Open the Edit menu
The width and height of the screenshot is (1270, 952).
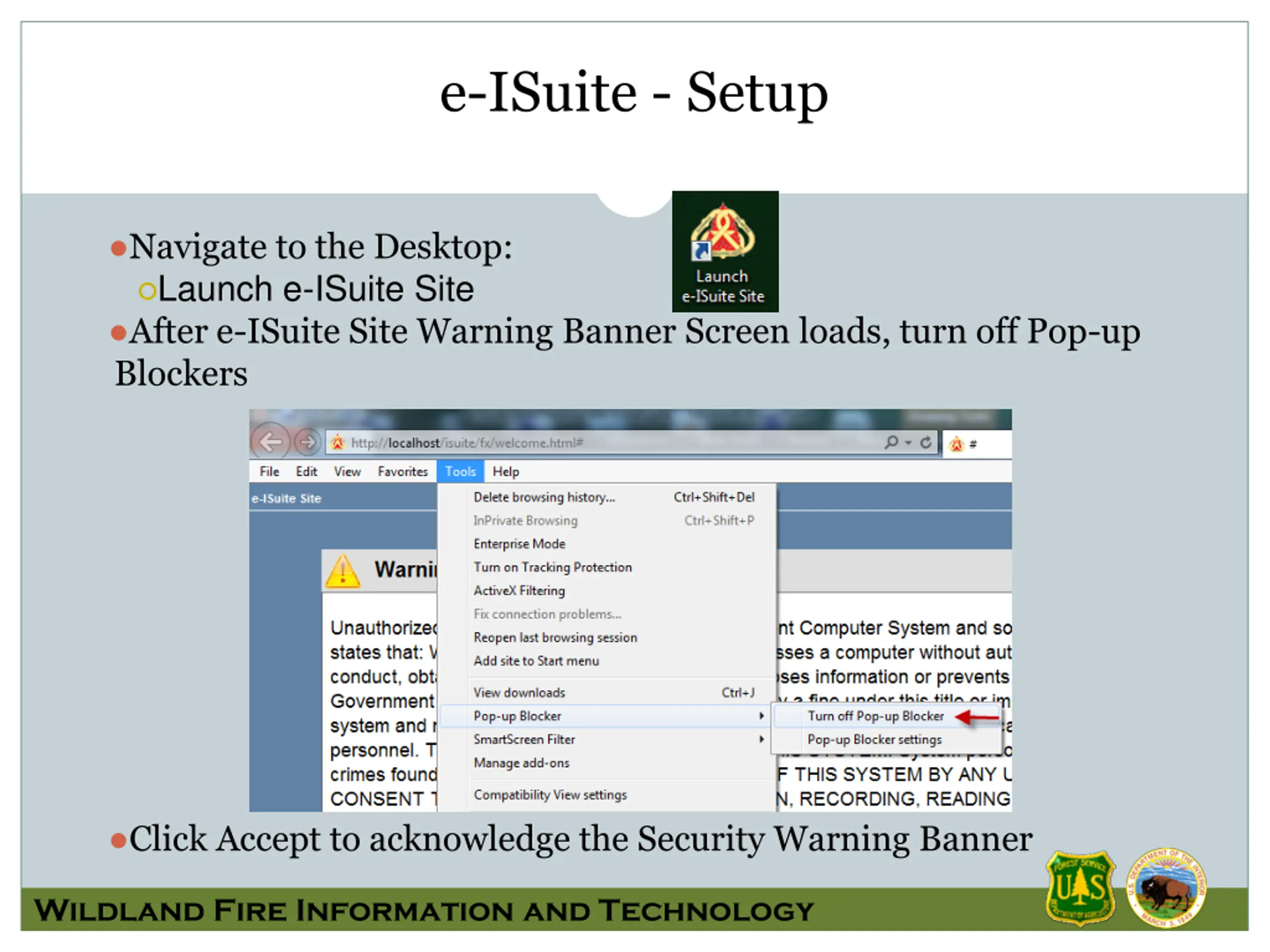[x=306, y=471]
